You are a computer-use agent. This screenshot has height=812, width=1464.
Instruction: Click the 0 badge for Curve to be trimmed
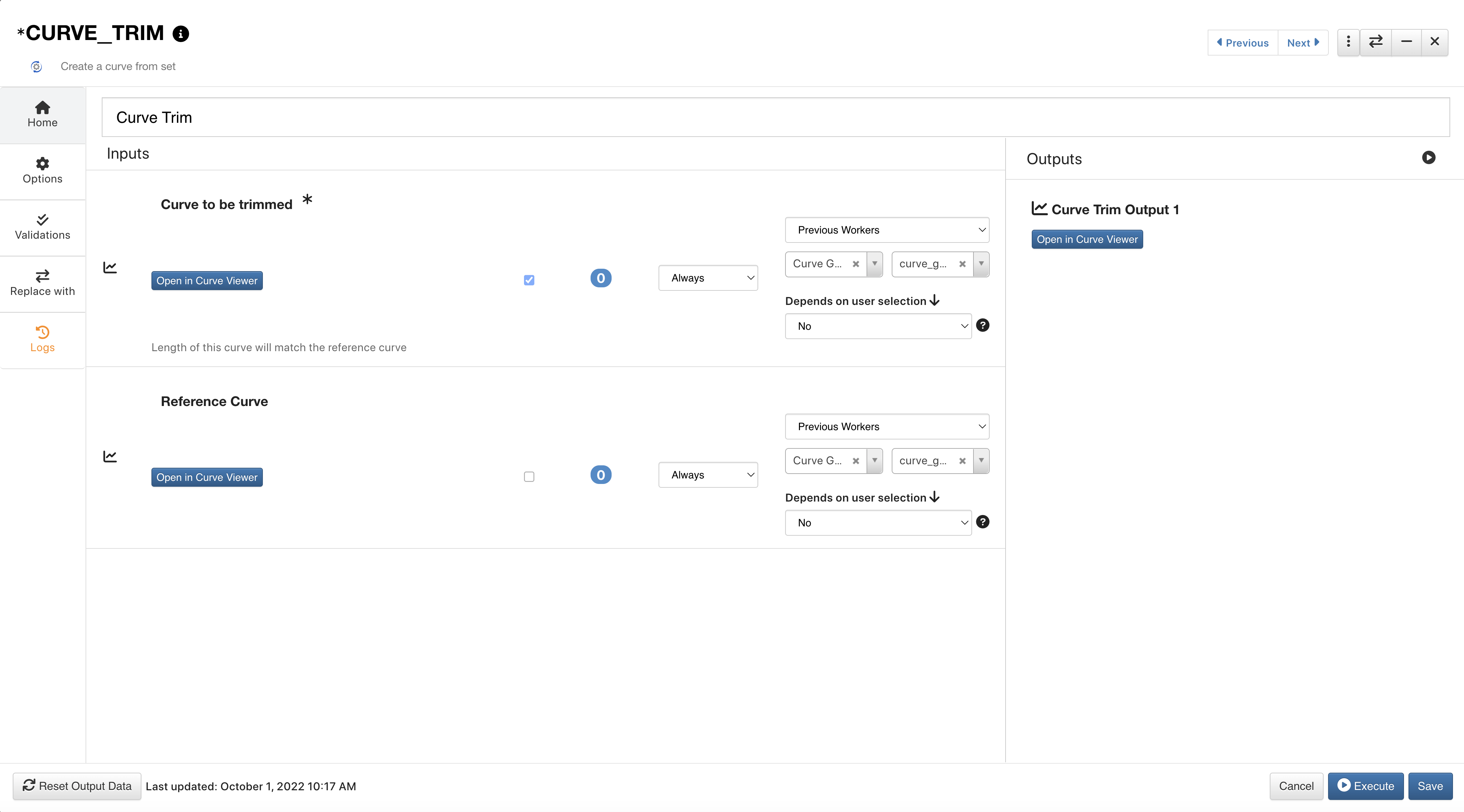(x=601, y=278)
